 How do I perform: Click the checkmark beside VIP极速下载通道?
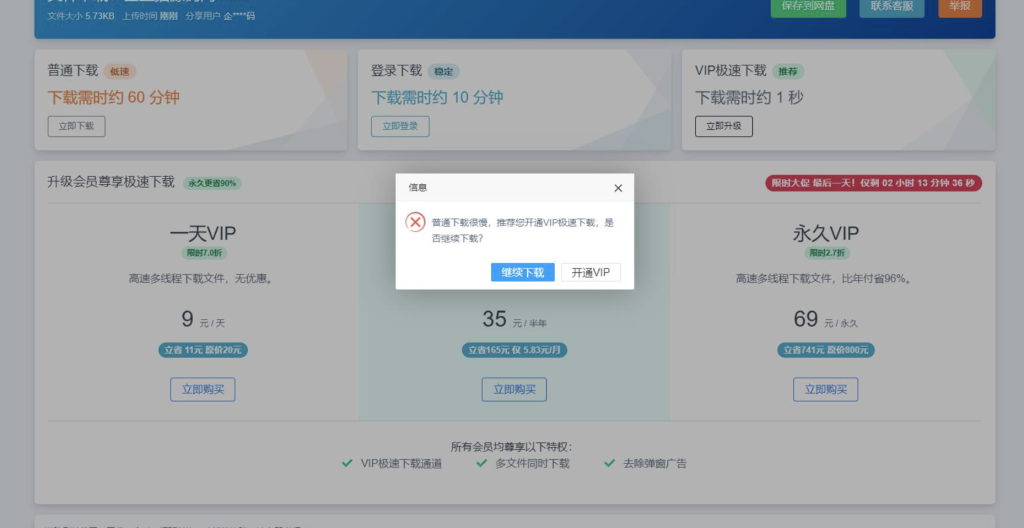click(x=347, y=463)
